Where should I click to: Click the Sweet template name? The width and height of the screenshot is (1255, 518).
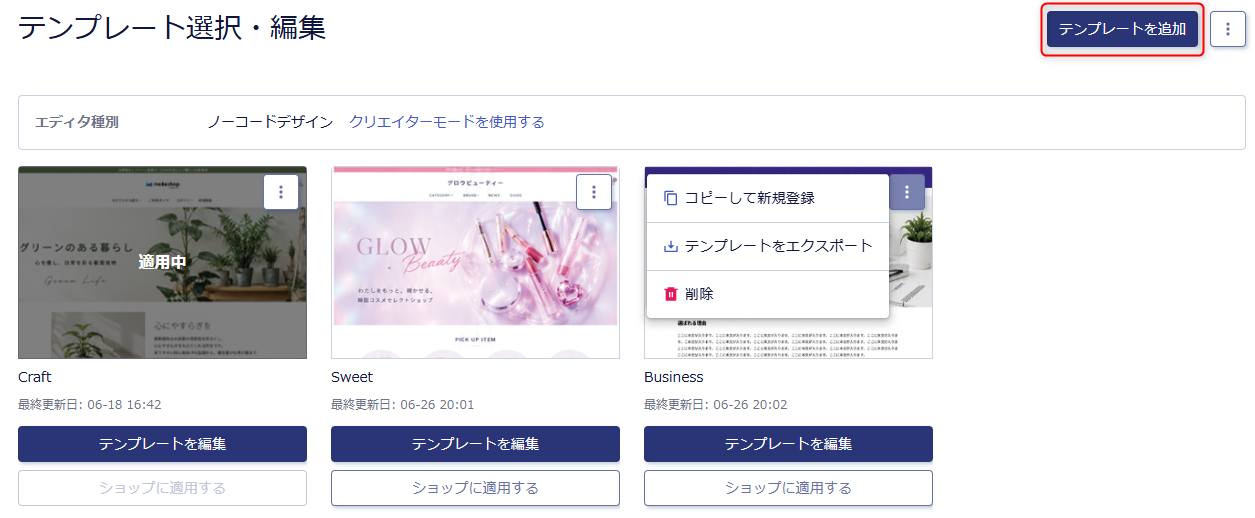(352, 377)
